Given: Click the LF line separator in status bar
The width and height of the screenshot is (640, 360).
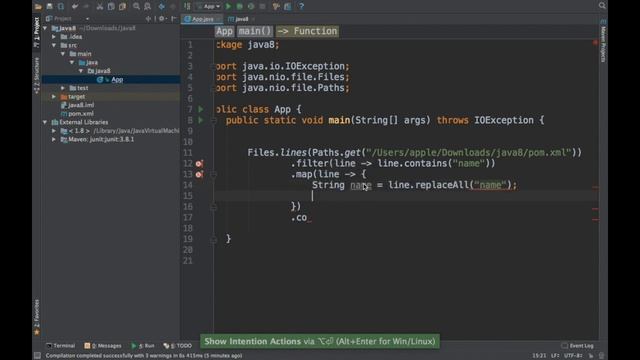Looking at the screenshot, I should pyautogui.click(x=555, y=356).
